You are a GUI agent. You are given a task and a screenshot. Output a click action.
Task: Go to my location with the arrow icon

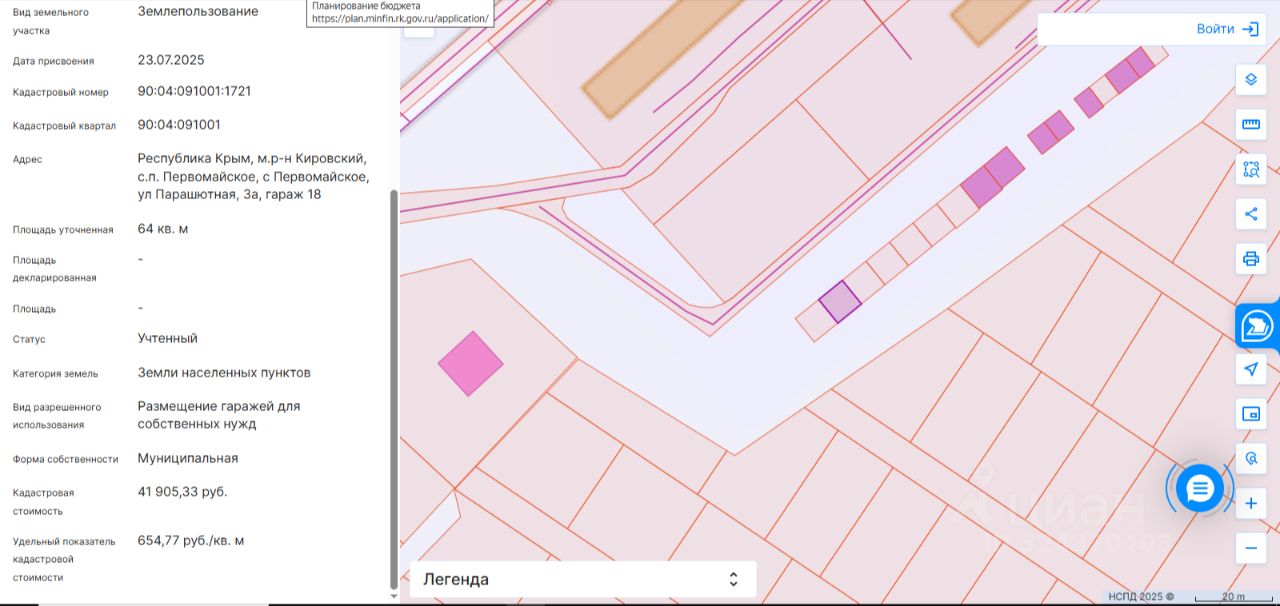(x=1250, y=369)
